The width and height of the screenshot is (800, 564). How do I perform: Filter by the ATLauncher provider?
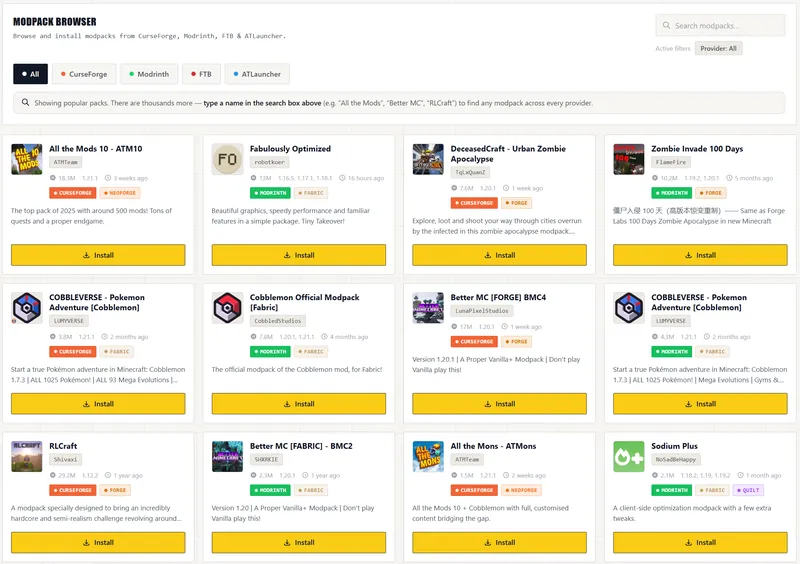point(257,74)
